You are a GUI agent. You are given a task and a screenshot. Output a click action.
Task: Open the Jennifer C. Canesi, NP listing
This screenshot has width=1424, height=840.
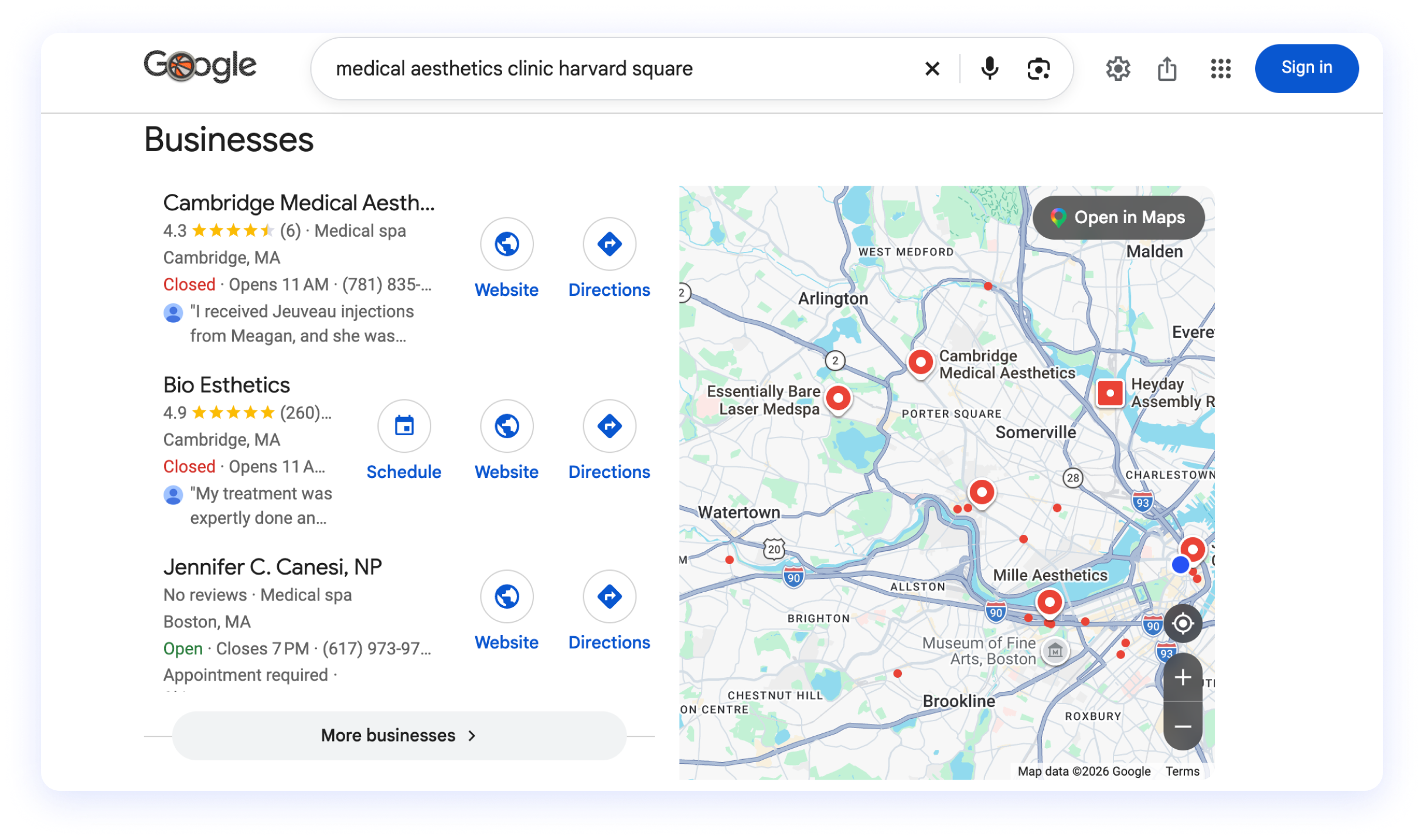[272, 567]
